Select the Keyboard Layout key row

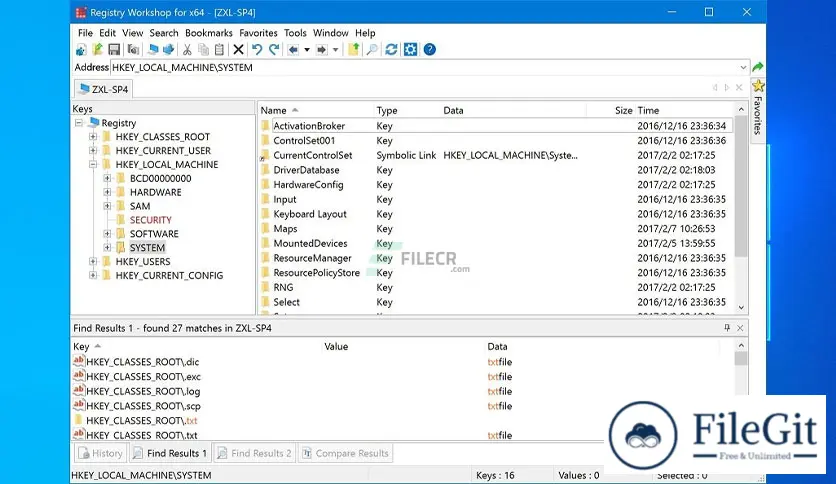[496, 214]
